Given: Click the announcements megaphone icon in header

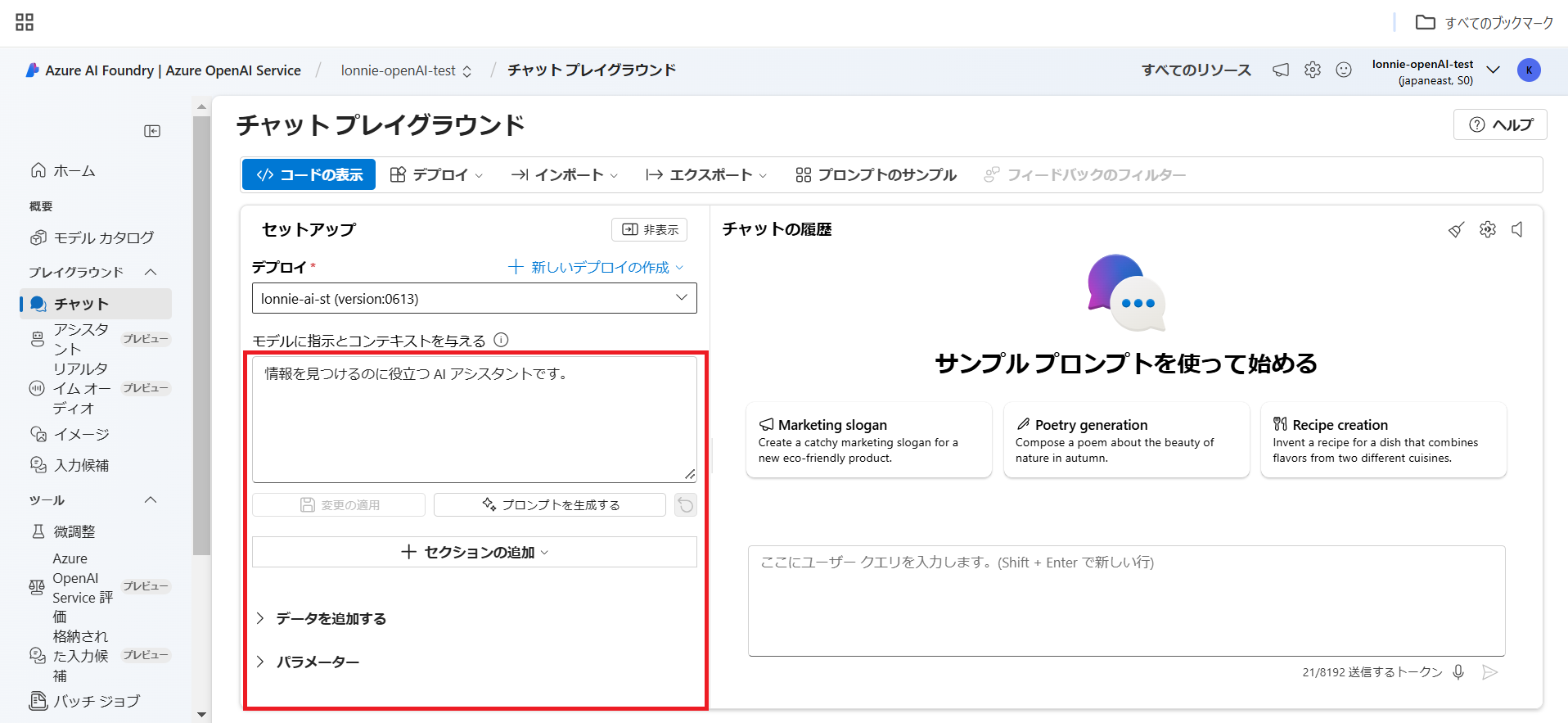Looking at the screenshot, I should coord(1281,70).
